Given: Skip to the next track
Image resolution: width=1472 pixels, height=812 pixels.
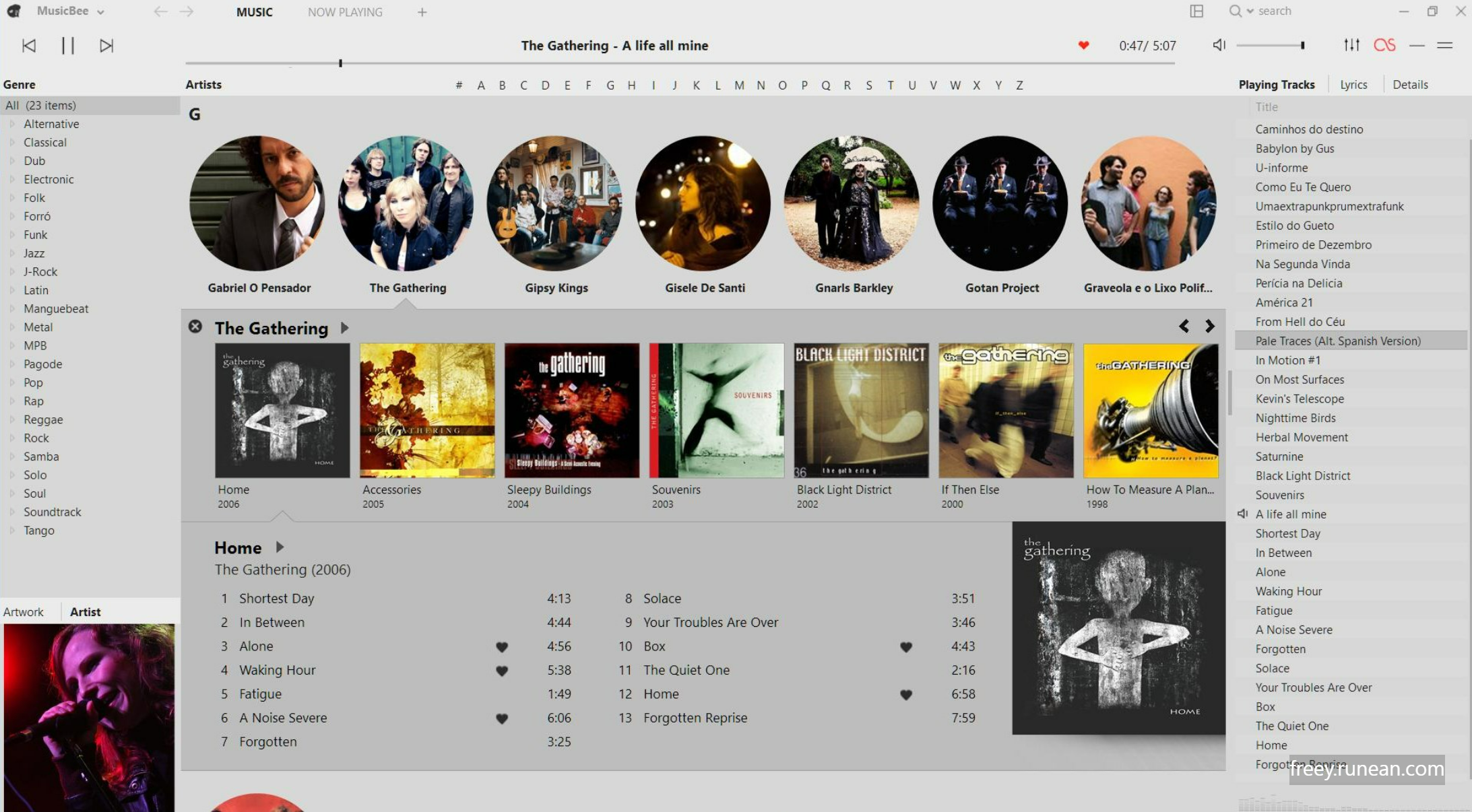Looking at the screenshot, I should pos(106,46).
